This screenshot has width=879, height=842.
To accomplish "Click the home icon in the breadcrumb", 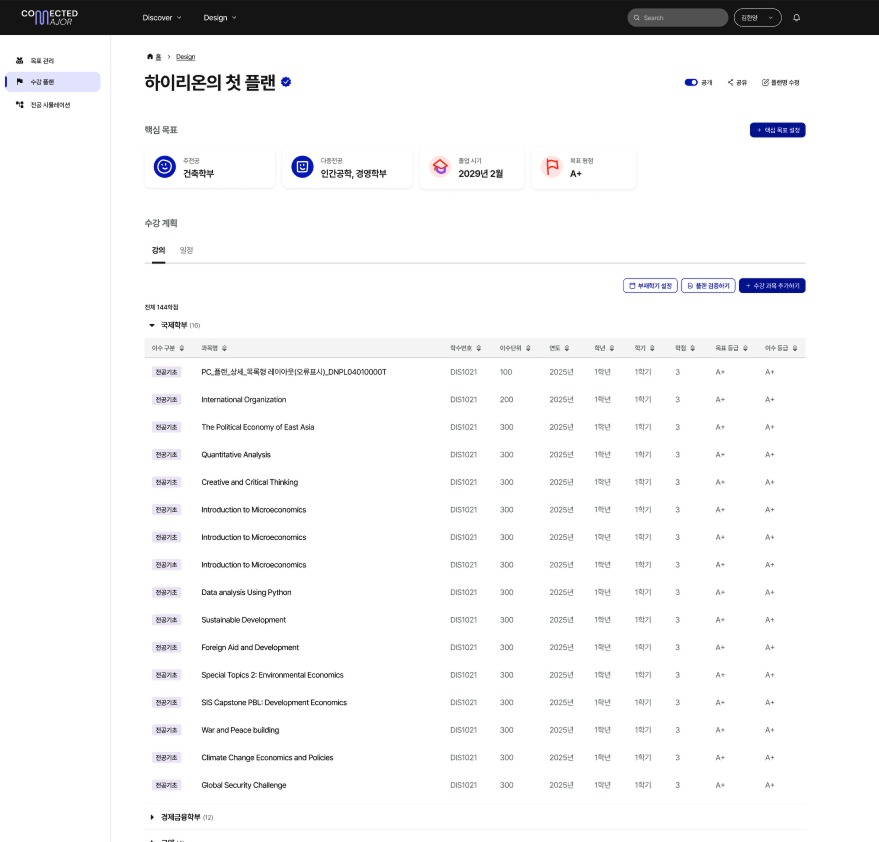I will (x=150, y=57).
